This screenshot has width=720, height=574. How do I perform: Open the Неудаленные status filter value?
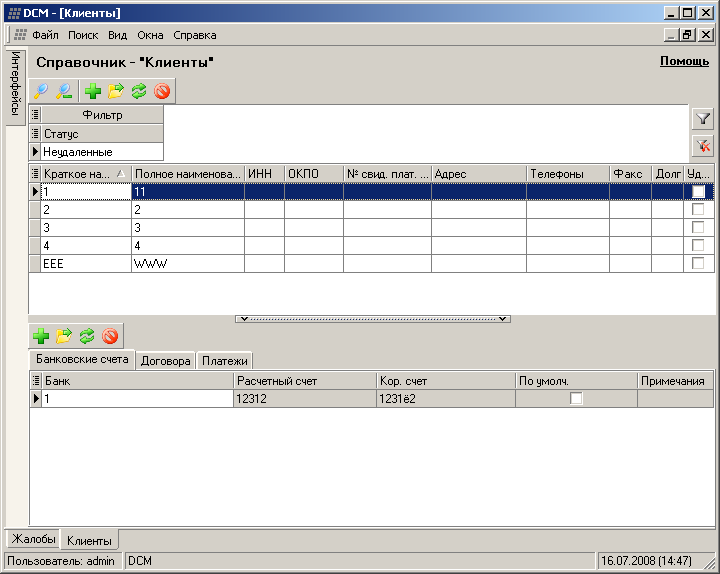pyautogui.click(x=102, y=152)
